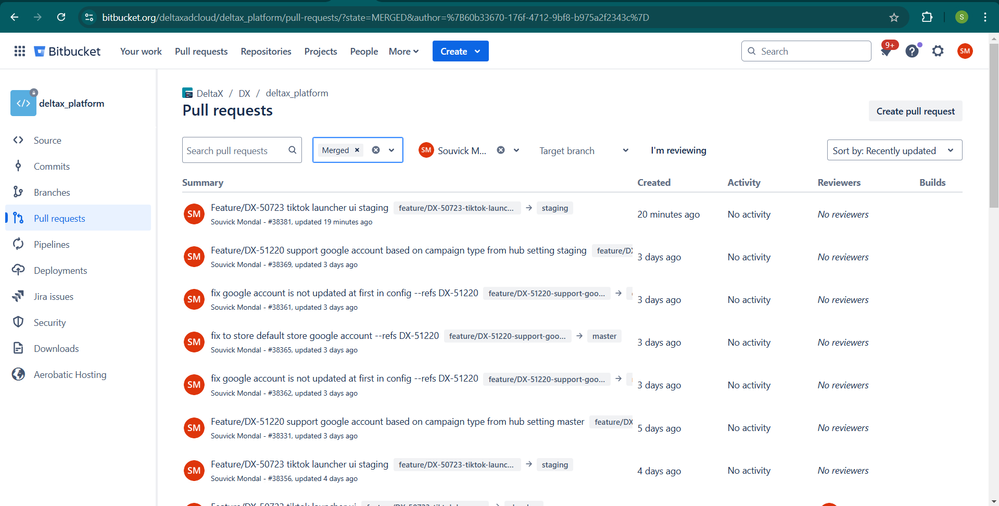Open DeltaX breadcrumb link
The image size is (999, 506).
(x=209, y=93)
